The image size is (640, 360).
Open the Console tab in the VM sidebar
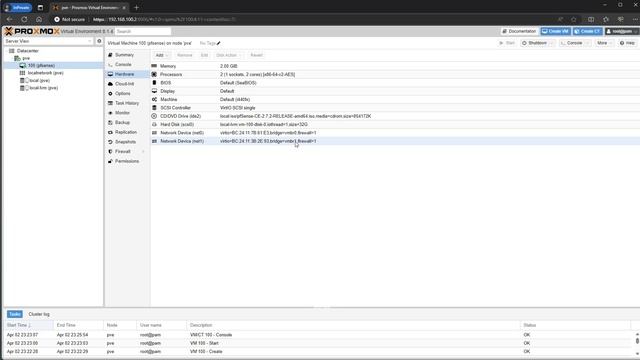pyautogui.click(x=123, y=64)
